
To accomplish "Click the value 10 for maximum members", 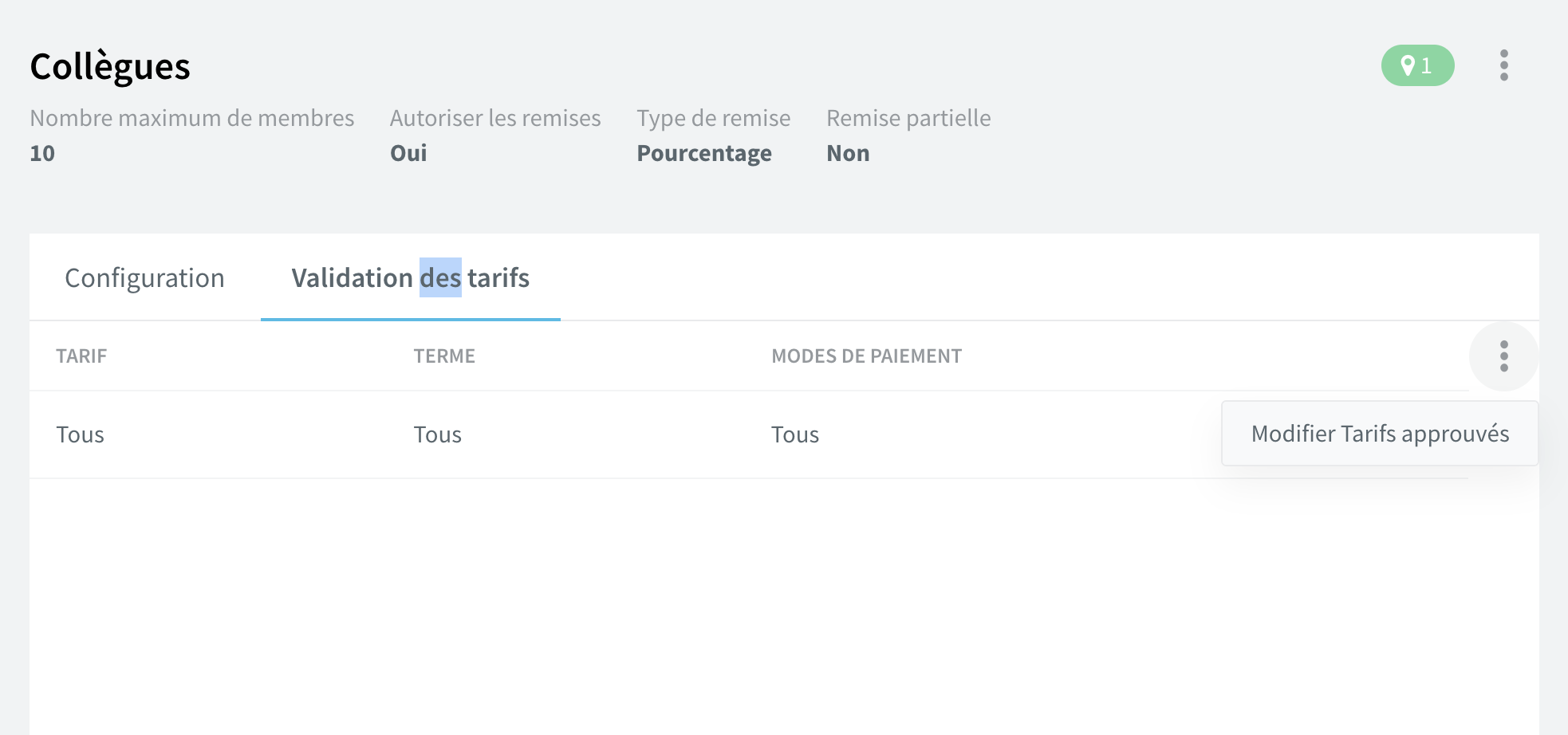I will (x=42, y=153).
